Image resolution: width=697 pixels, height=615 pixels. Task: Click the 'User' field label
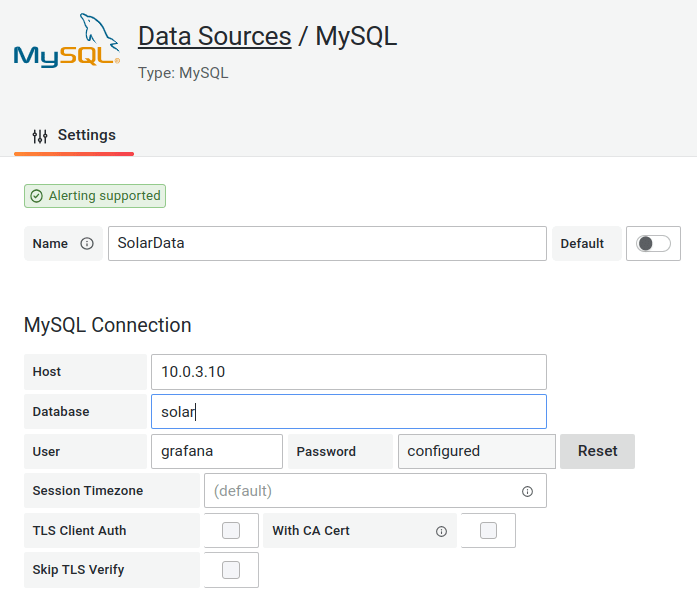[46, 451]
